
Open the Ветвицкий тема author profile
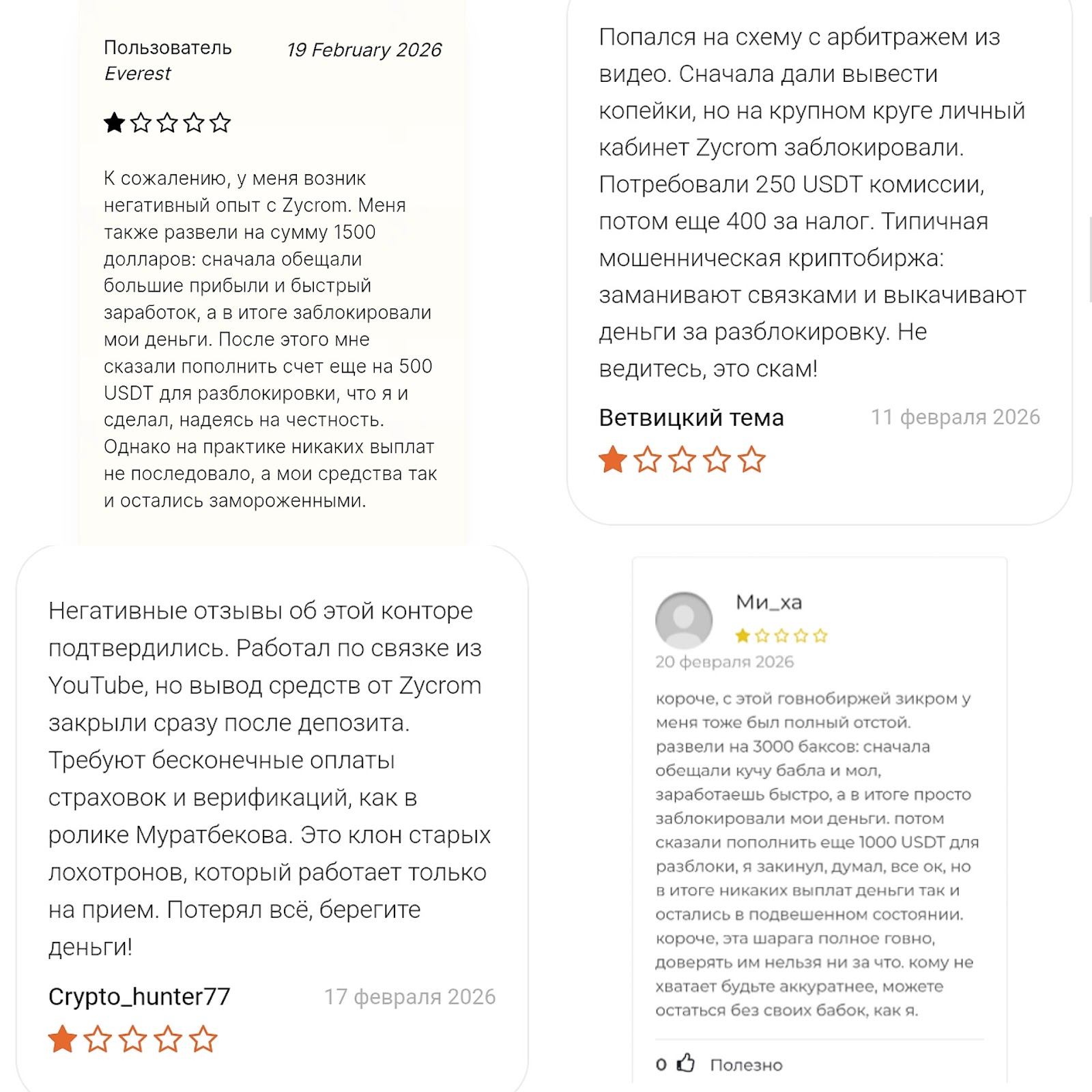691,417
